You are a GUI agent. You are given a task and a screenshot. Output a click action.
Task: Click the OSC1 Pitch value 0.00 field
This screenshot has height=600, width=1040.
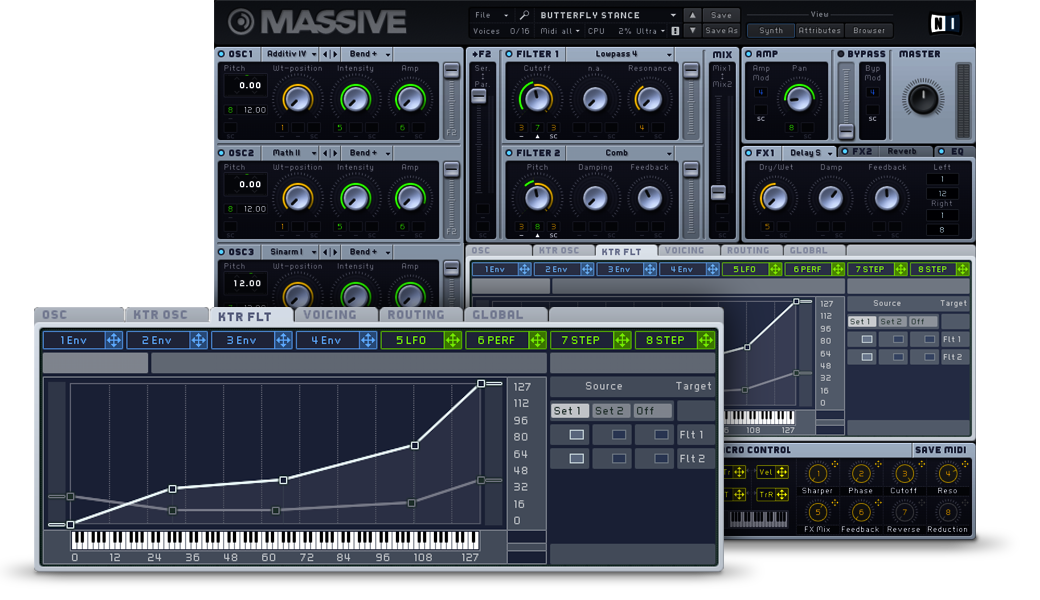click(247, 86)
